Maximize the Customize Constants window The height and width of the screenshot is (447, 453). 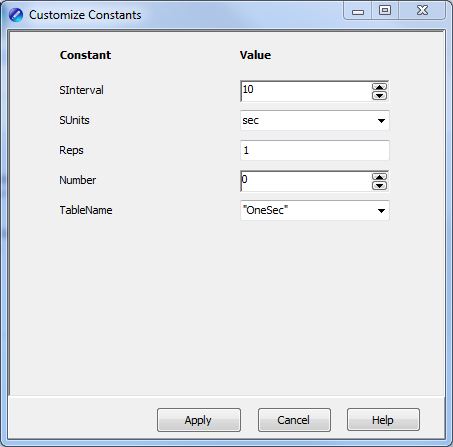385,10
